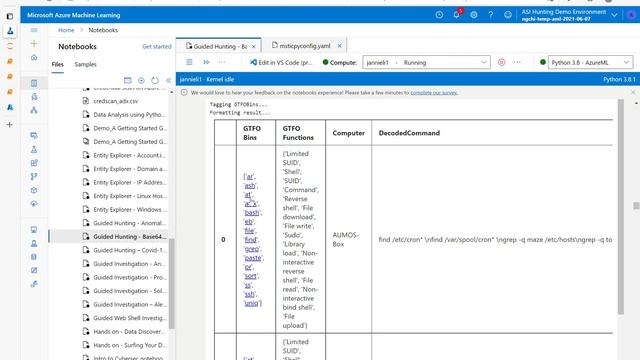Close the msticpyconfig.yaml tab
Screen dimensions: 640x360
point(339,46)
